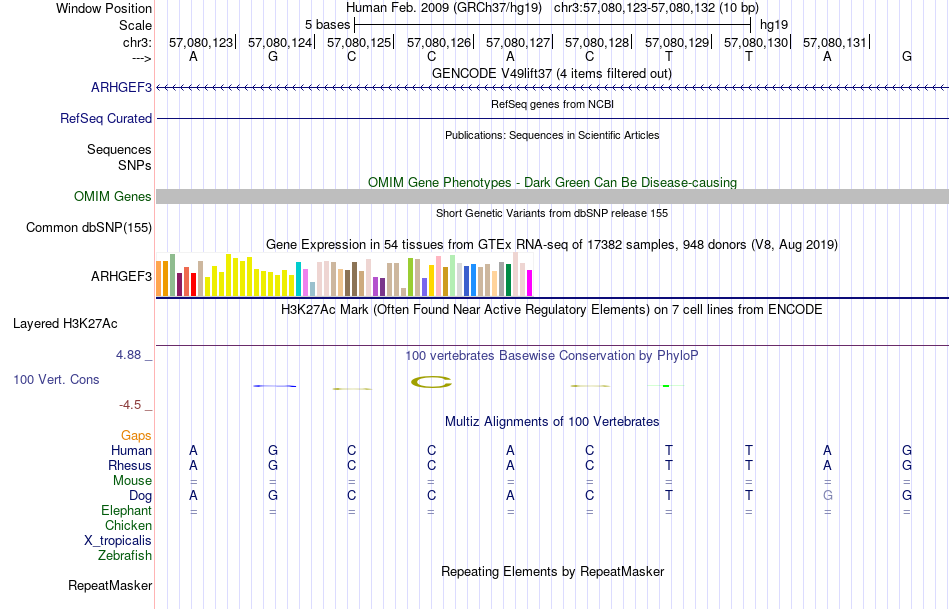Click the Scale label

(136, 25)
